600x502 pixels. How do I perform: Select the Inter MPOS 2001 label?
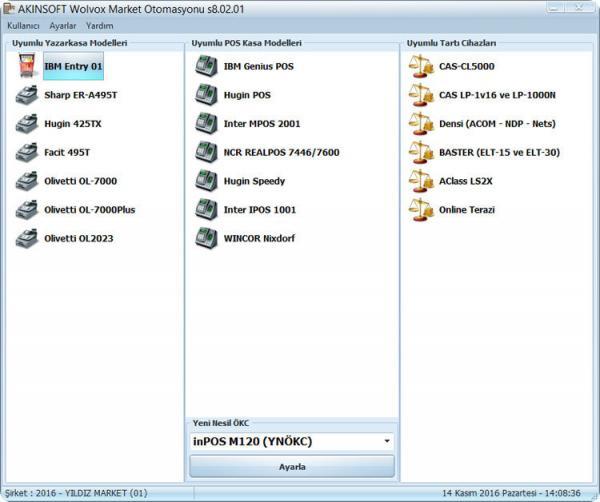(262, 124)
